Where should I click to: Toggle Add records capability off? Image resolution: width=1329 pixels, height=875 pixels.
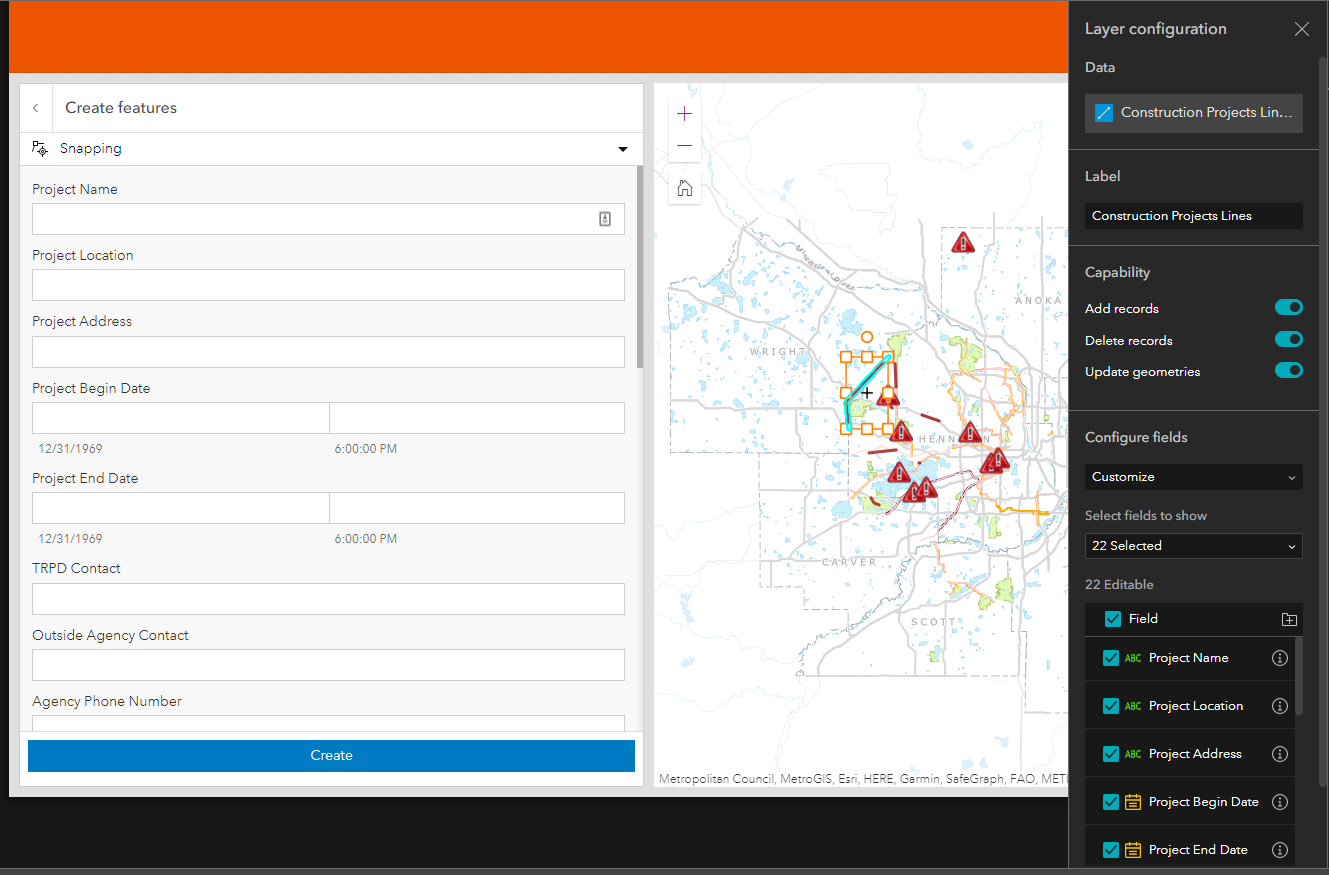pos(1289,308)
